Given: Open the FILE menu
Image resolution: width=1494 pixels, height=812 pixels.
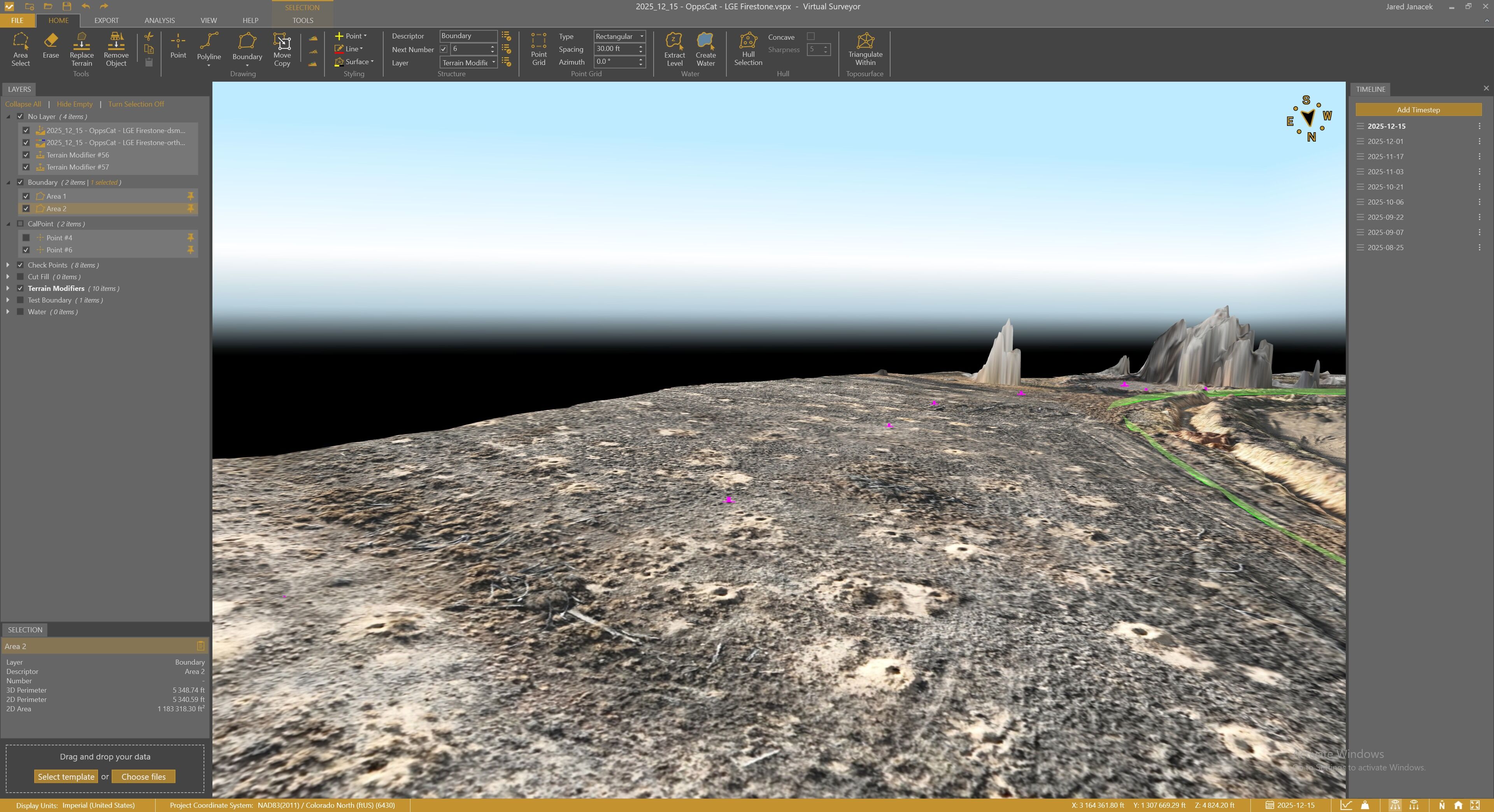Looking at the screenshot, I should pyautogui.click(x=18, y=20).
